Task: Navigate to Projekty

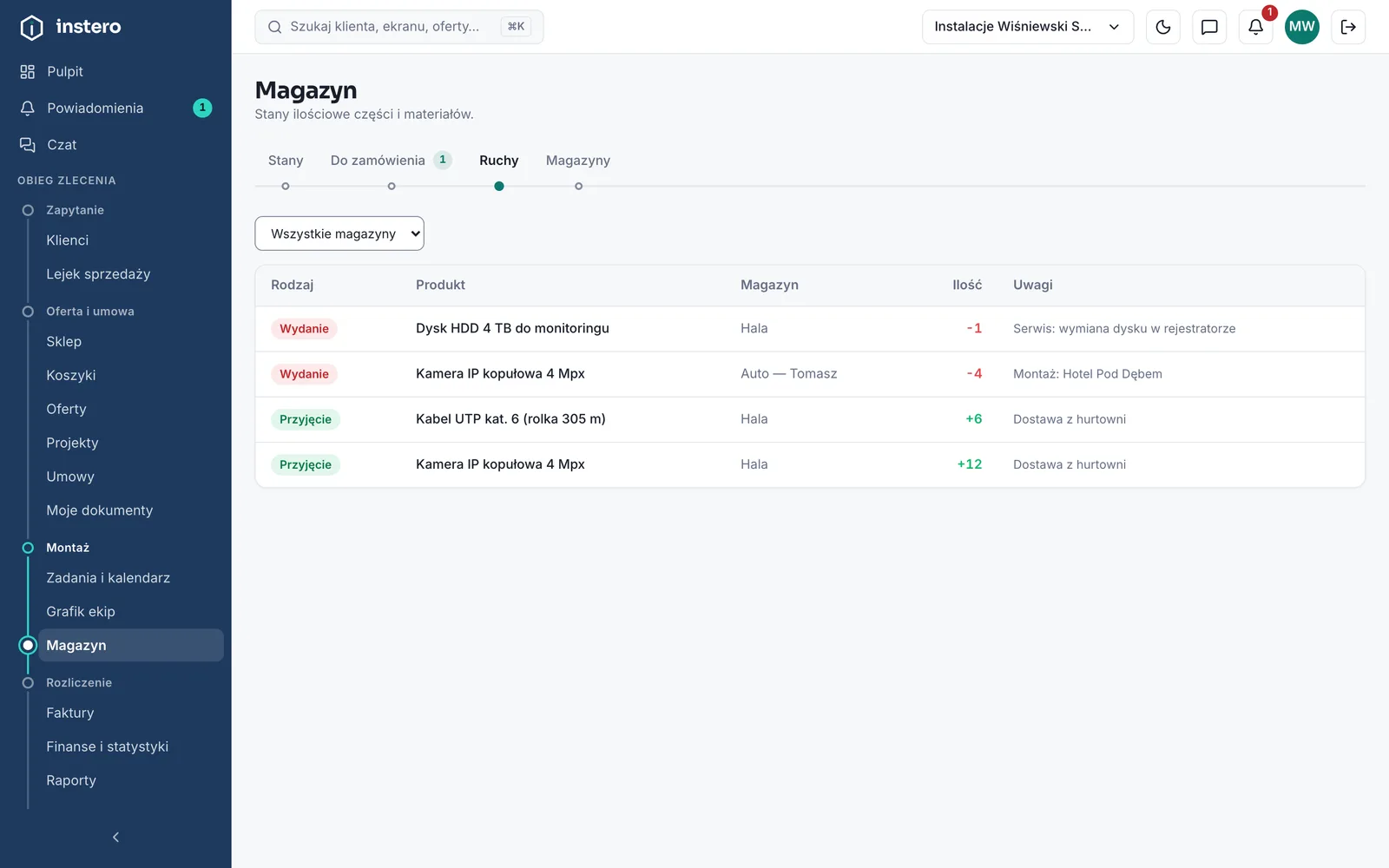Action: point(72,444)
